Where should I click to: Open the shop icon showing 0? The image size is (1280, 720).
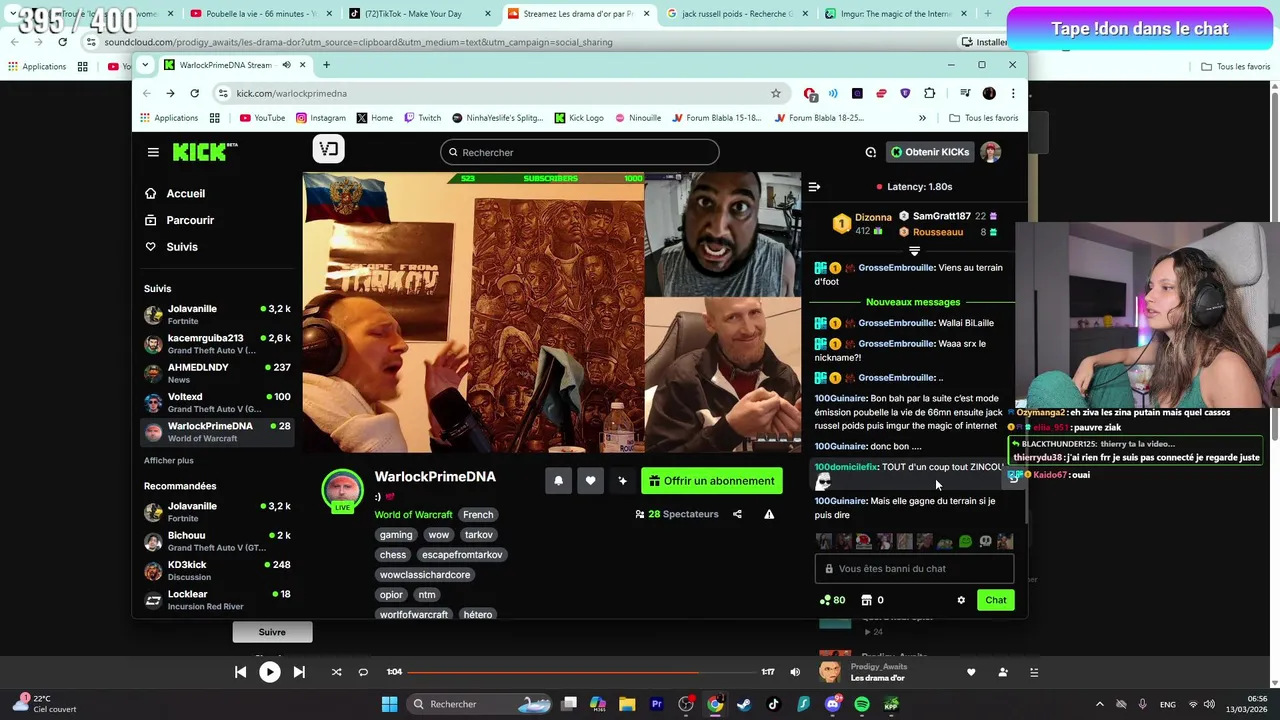coord(872,600)
